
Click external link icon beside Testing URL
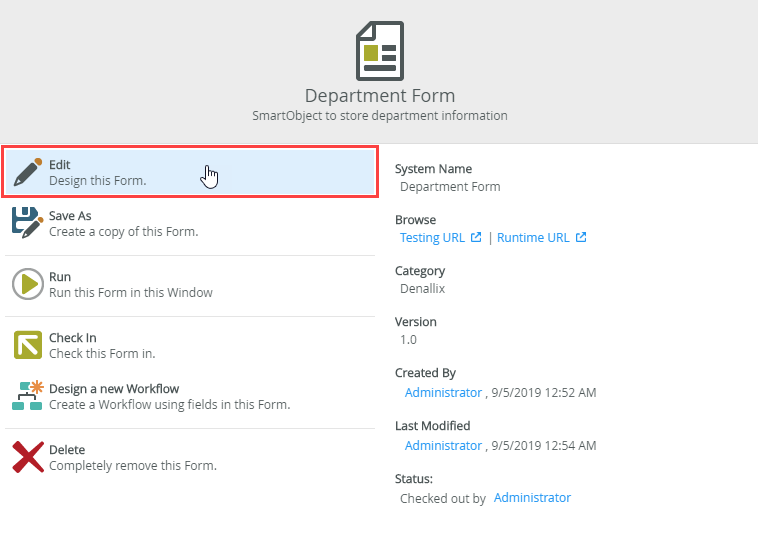[476, 238]
